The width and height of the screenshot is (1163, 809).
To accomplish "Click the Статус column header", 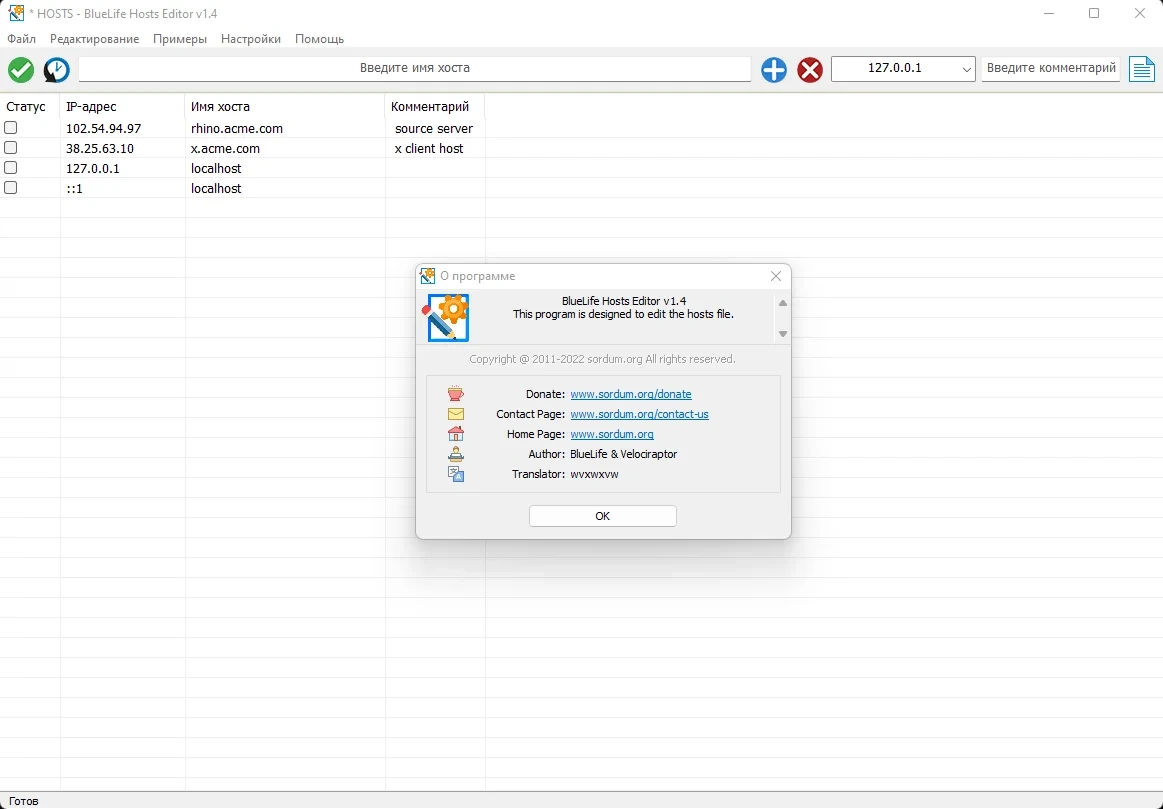I will tap(30, 107).
